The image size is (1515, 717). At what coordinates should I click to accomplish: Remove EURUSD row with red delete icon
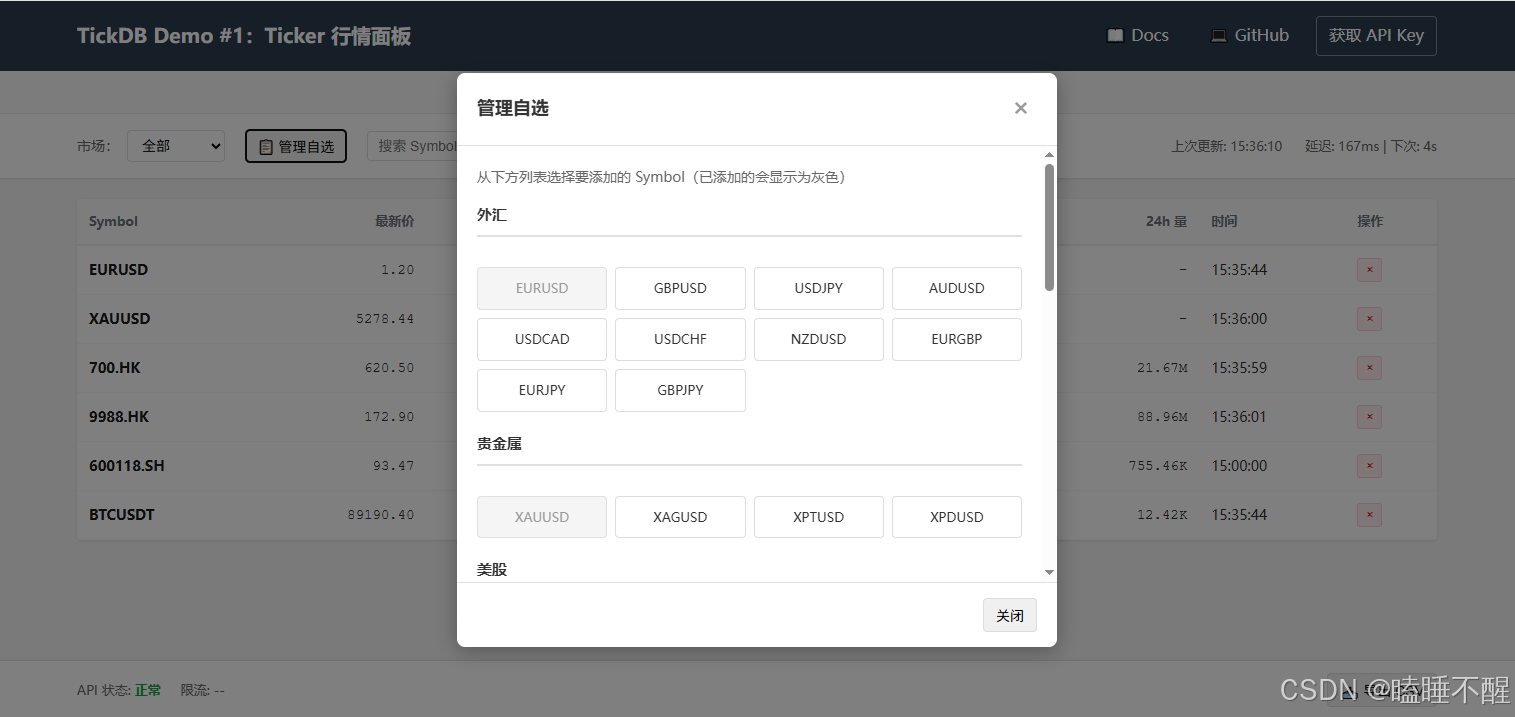click(x=1369, y=270)
